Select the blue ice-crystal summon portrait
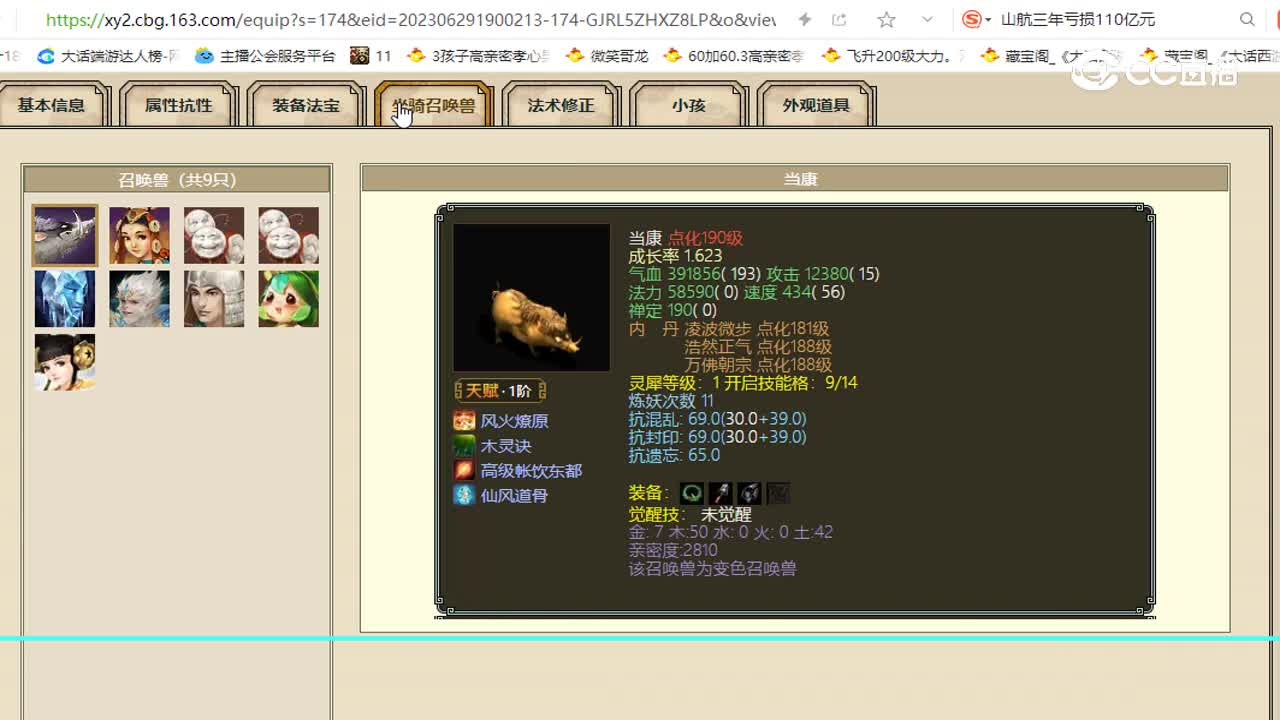Image resolution: width=1280 pixels, height=720 pixels. click(65, 299)
